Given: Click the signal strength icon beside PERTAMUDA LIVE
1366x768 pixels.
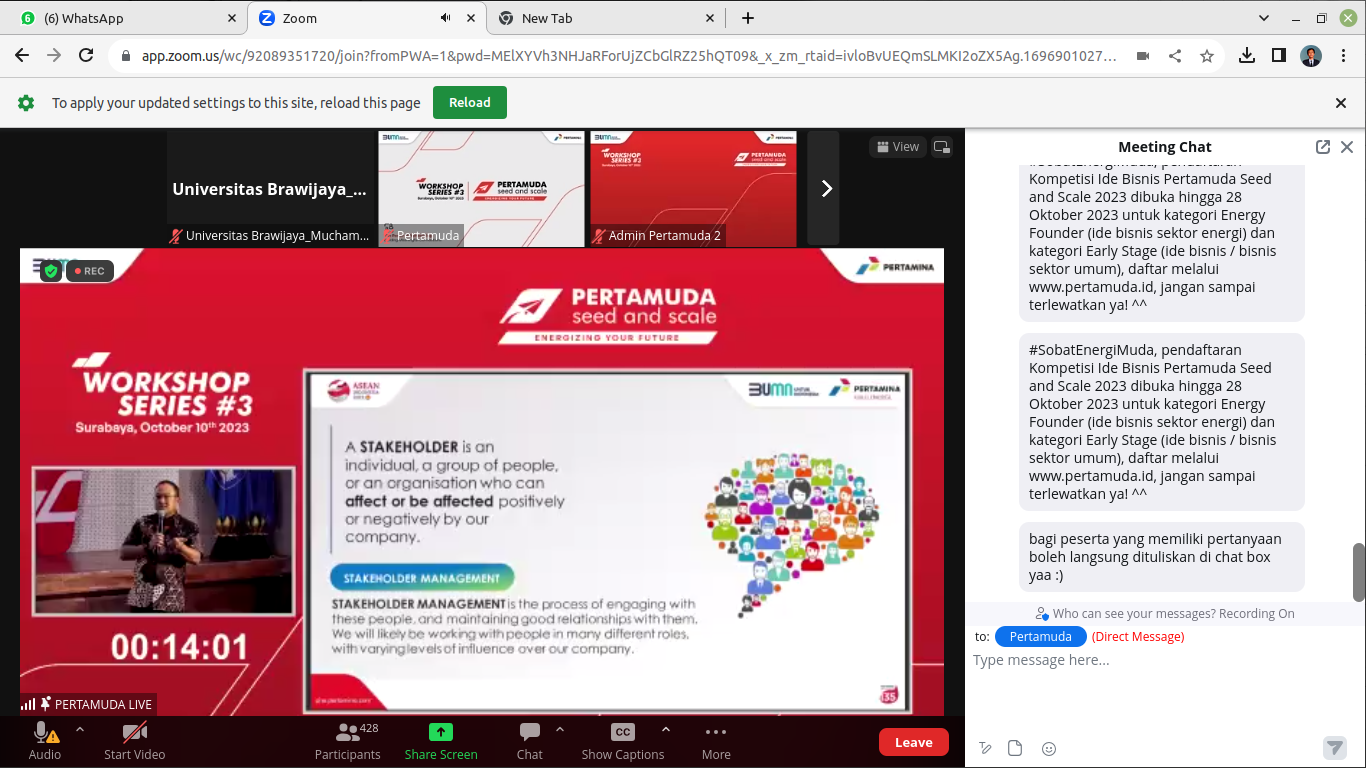Looking at the screenshot, I should coord(28,705).
